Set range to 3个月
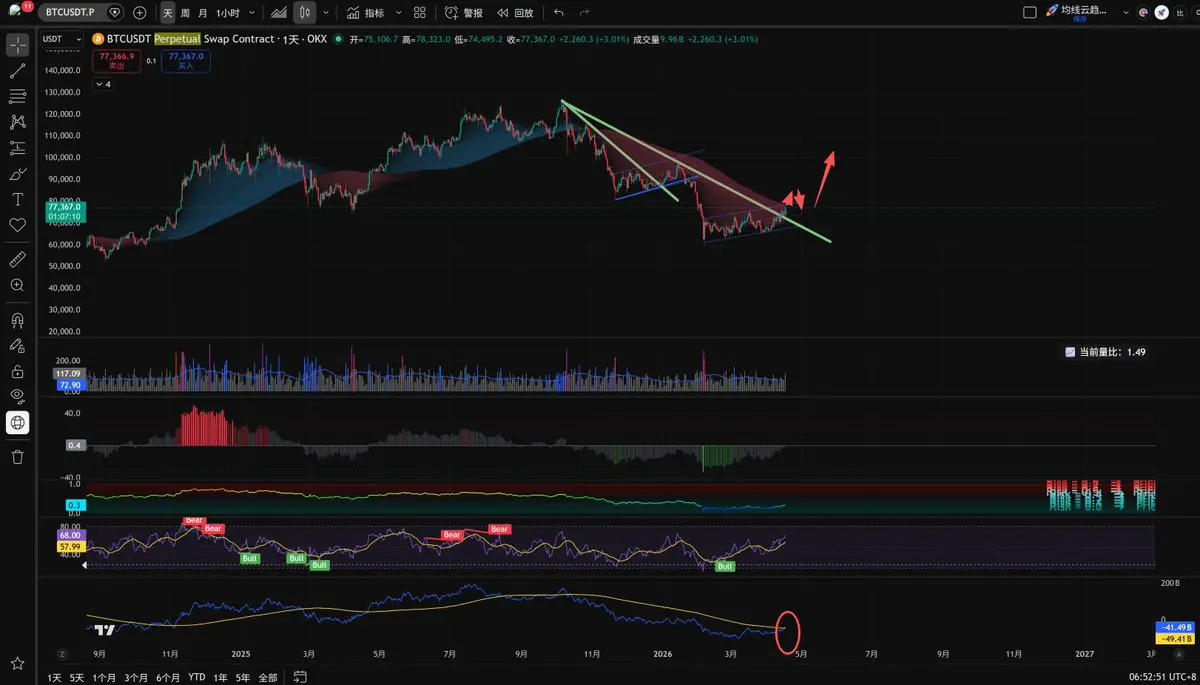The height and width of the screenshot is (685, 1200). pos(136,677)
